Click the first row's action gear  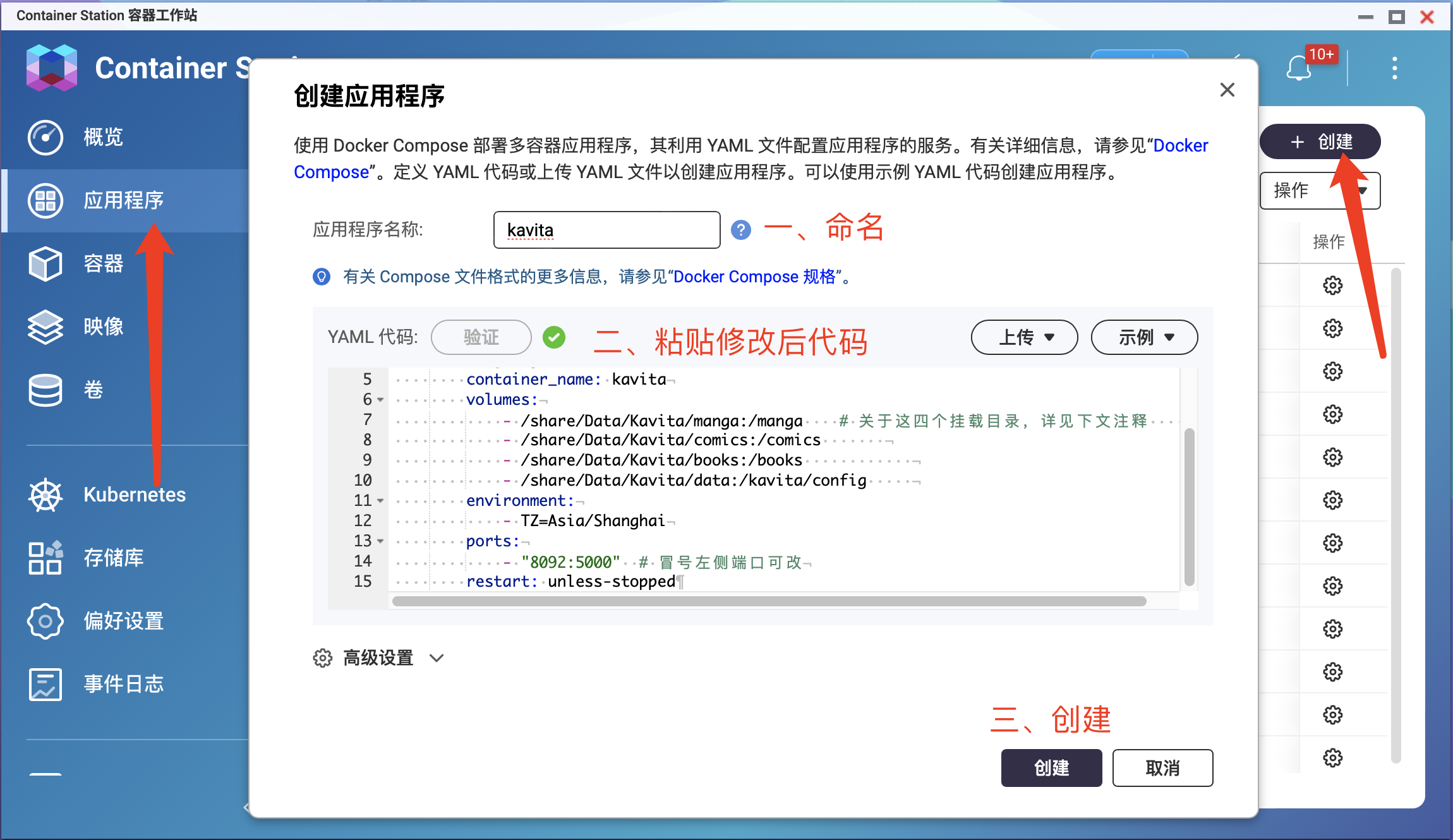pos(1332,285)
